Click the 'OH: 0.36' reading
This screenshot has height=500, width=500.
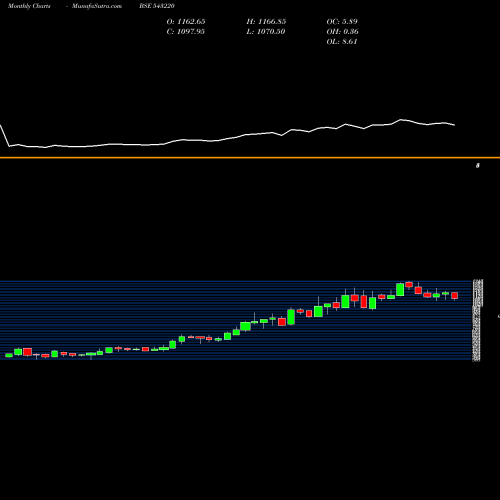pyautogui.click(x=343, y=32)
